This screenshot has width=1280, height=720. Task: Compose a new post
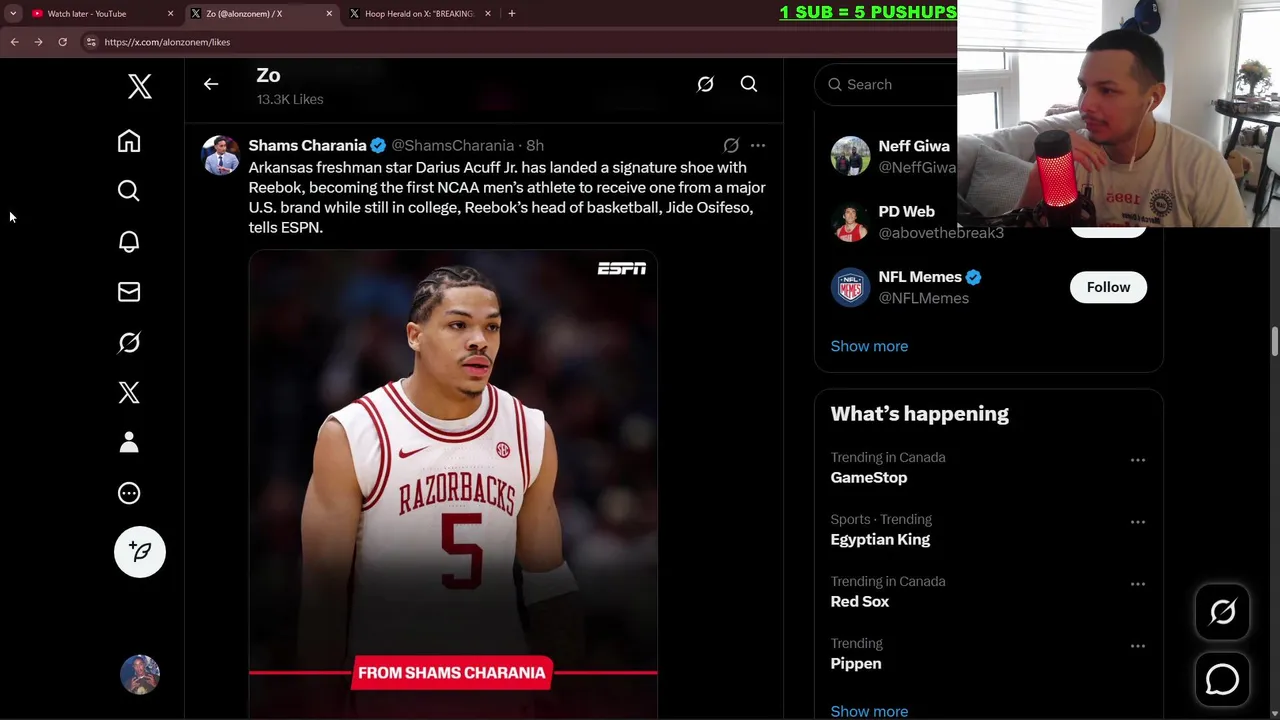[x=140, y=552]
